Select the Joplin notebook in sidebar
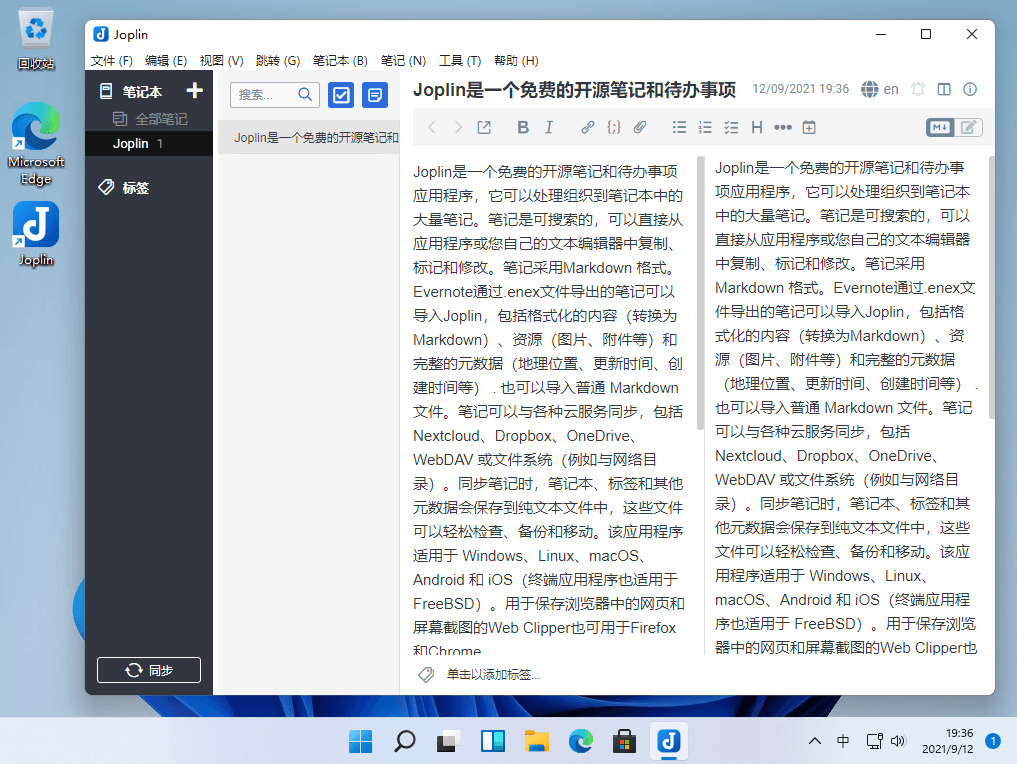 point(149,143)
